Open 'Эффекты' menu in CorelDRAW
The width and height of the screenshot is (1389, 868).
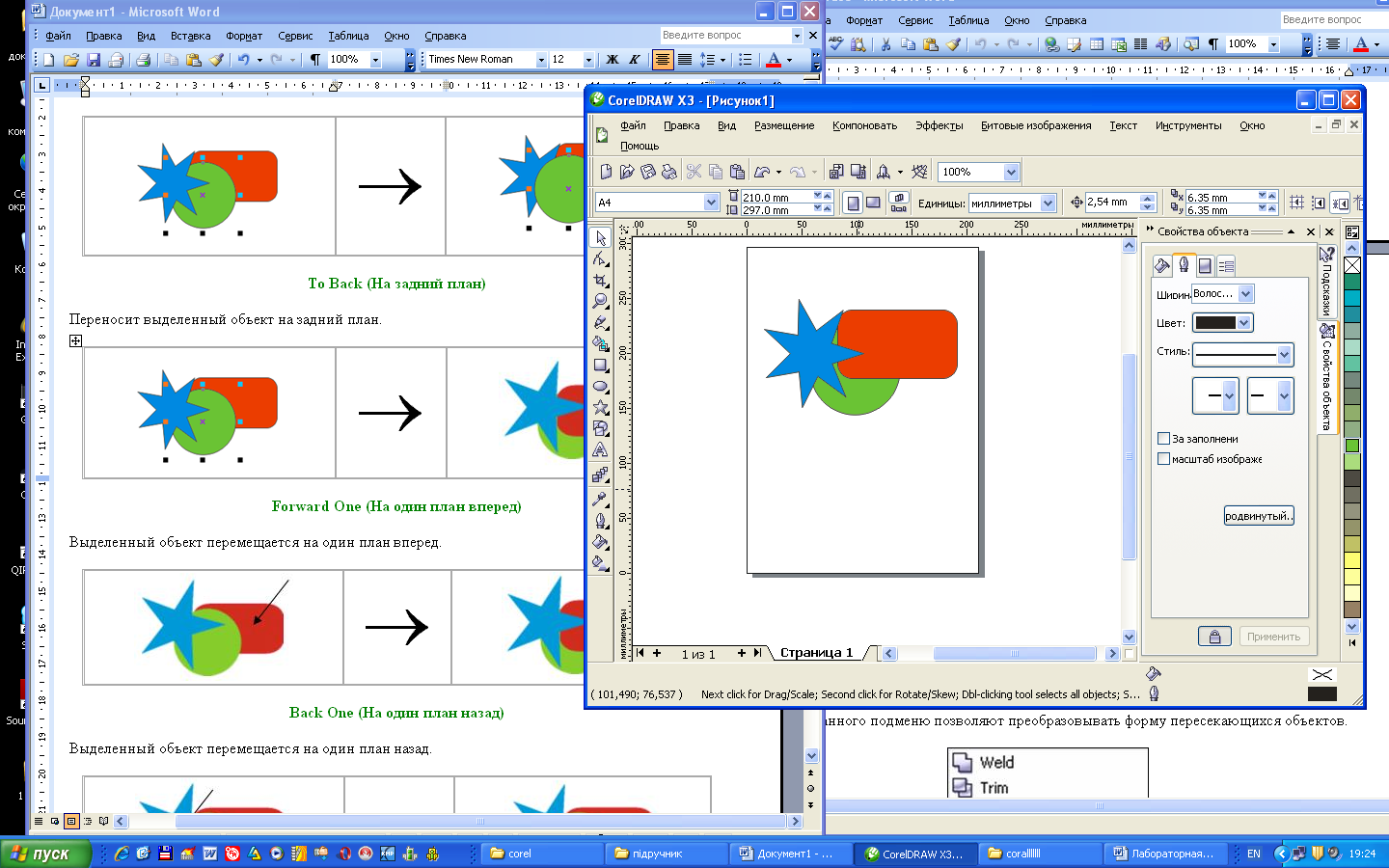[939, 125]
